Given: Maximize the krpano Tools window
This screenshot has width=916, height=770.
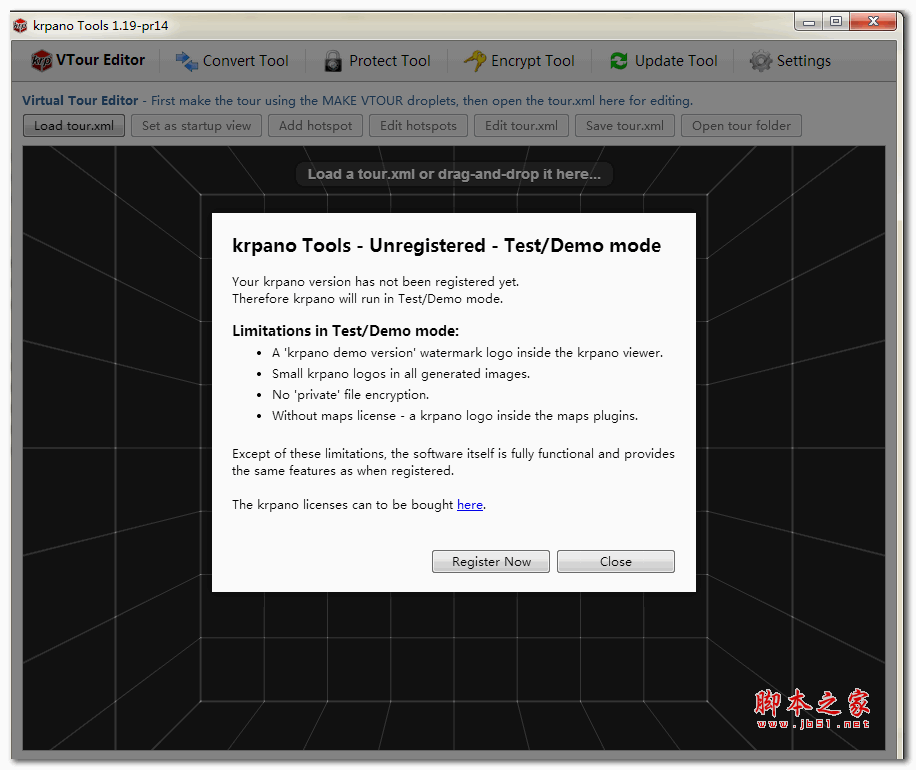Looking at the screenshot, I should point(836,22).
